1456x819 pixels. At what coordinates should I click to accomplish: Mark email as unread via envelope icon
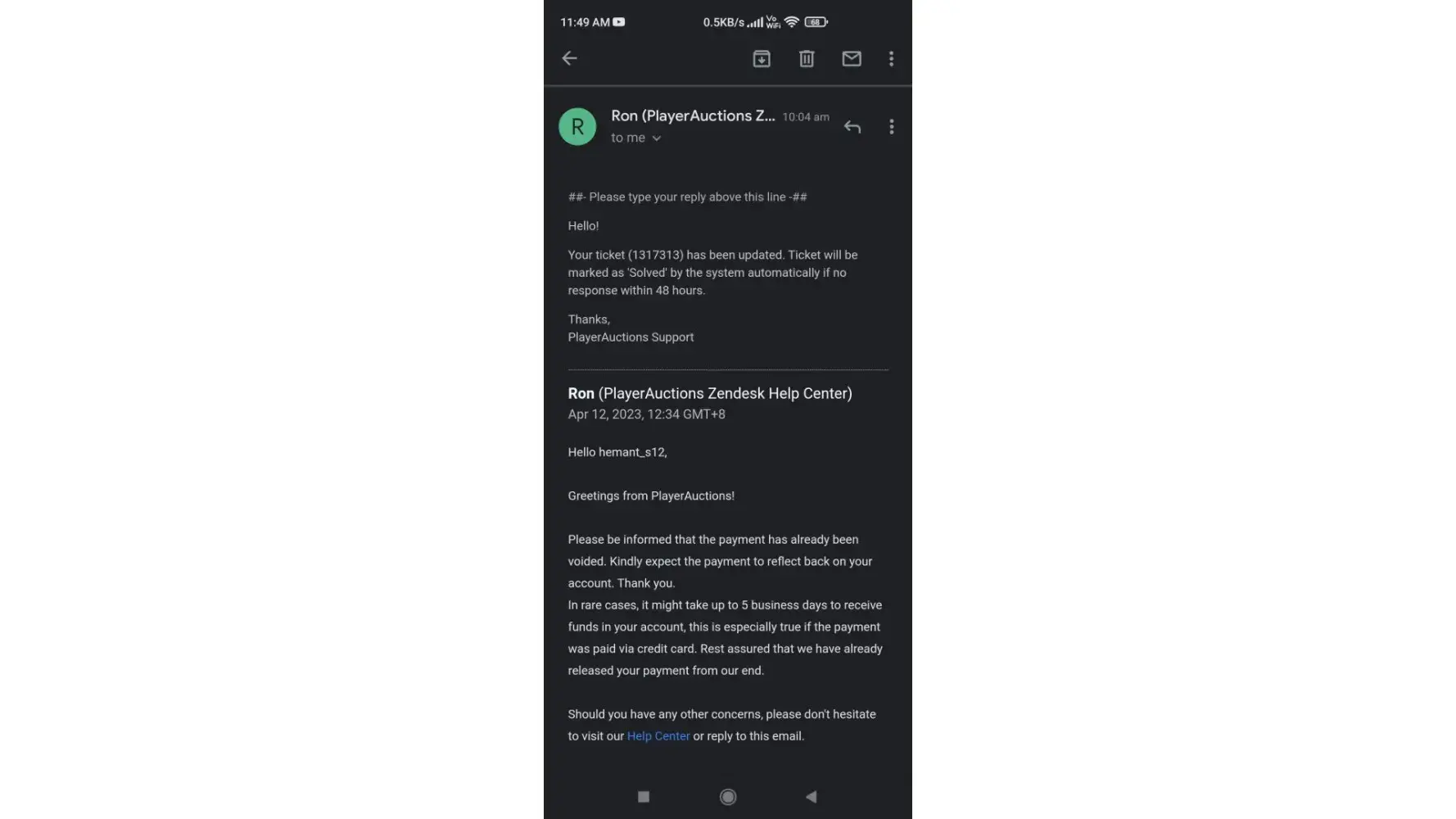852,58
